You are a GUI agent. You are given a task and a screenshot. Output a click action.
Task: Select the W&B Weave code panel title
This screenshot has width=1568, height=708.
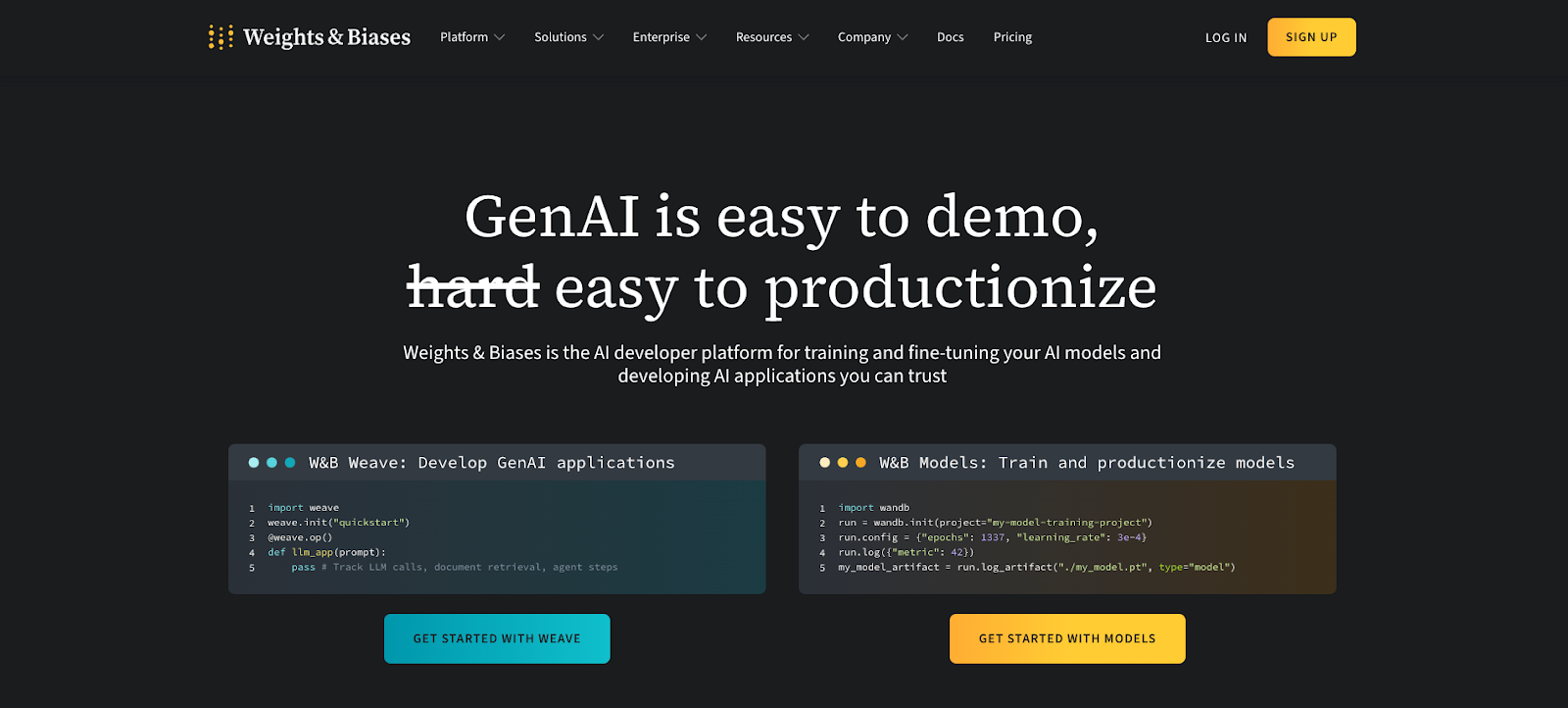(492, 463)
